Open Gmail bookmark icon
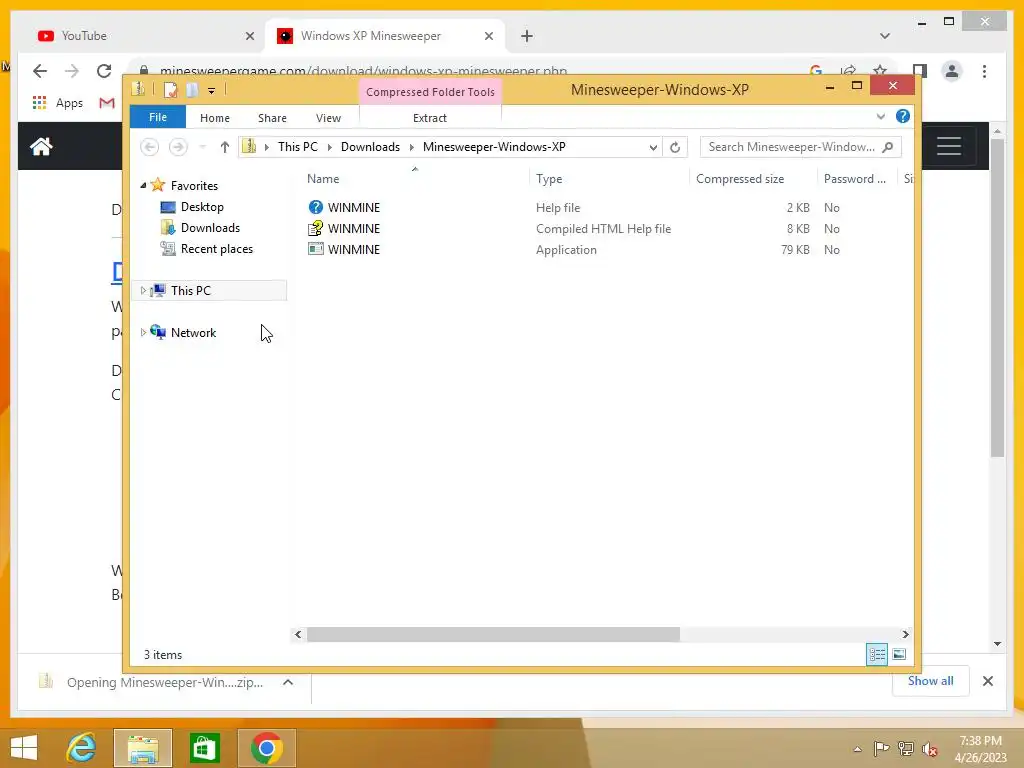This screenshot has width=1024, height=768. (x=107, y=103)
